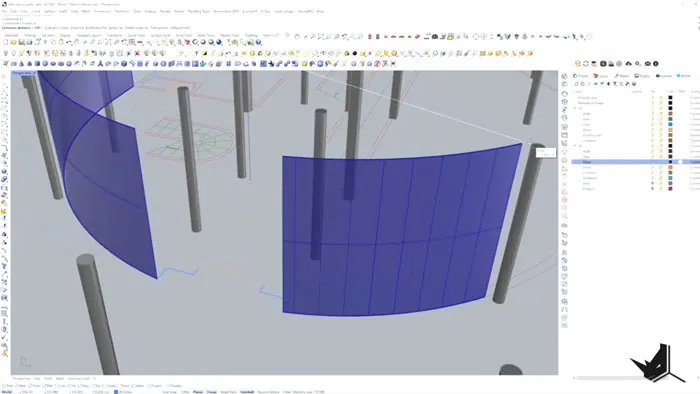
Task: Toggle Osnap pane in status bar
Action: point(212,392)
